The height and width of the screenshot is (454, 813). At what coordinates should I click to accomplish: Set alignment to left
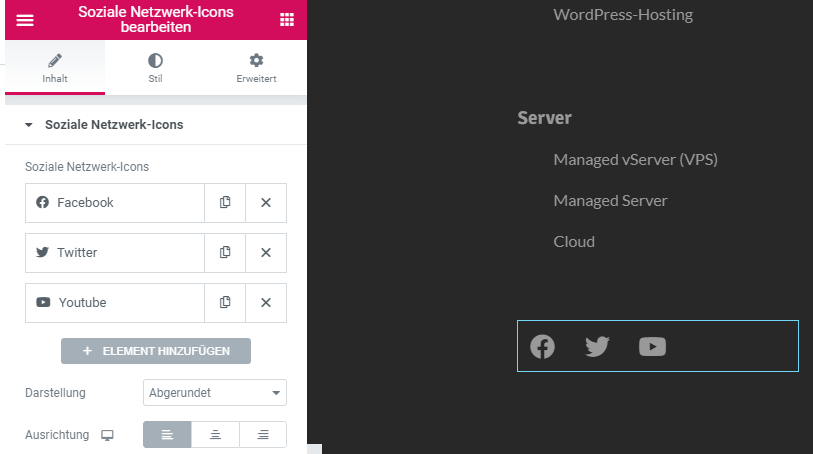tap(167, 434)
